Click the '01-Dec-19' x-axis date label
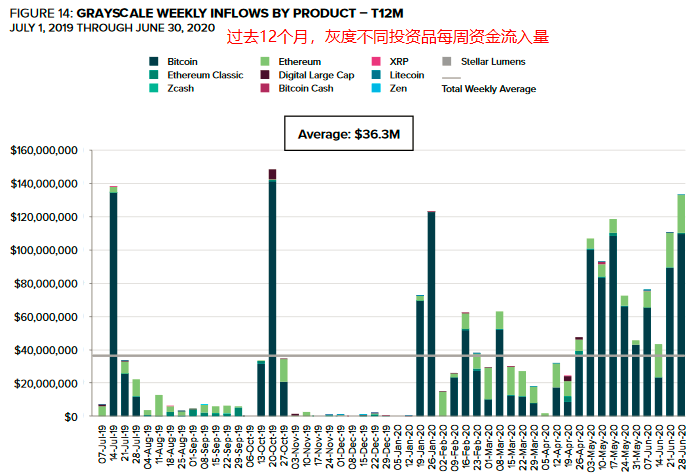This screenshot has width=696, height=475. [x=340, y=446]
